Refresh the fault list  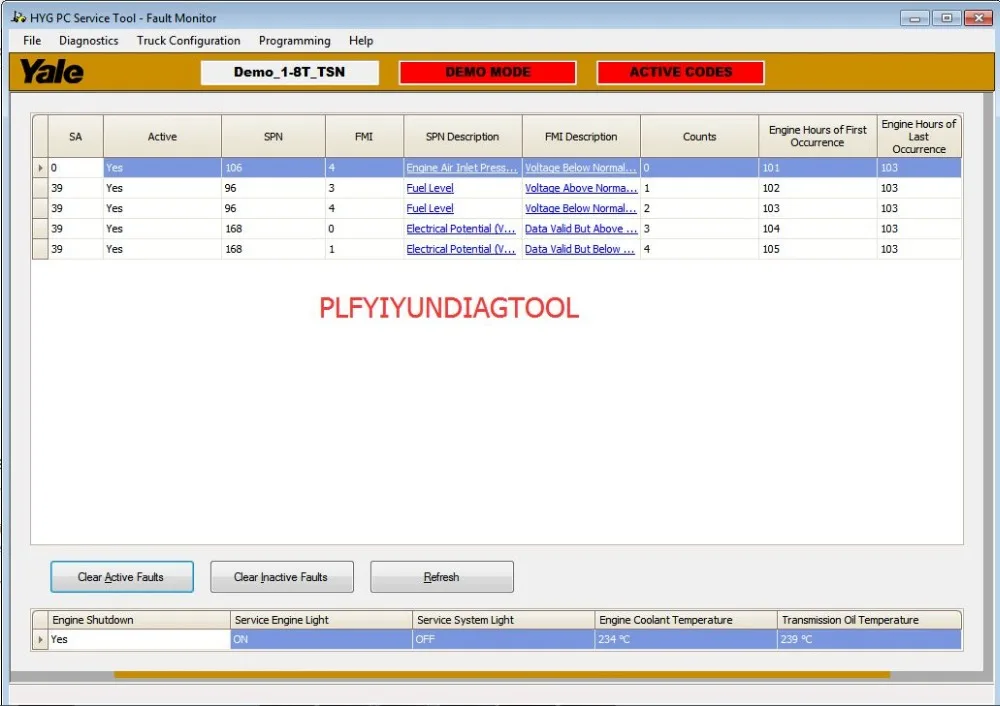click(441, 577)
